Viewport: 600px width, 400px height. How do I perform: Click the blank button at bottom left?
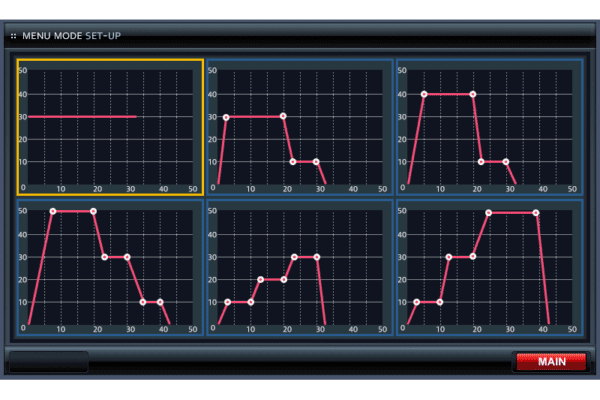tap(48, 361)
